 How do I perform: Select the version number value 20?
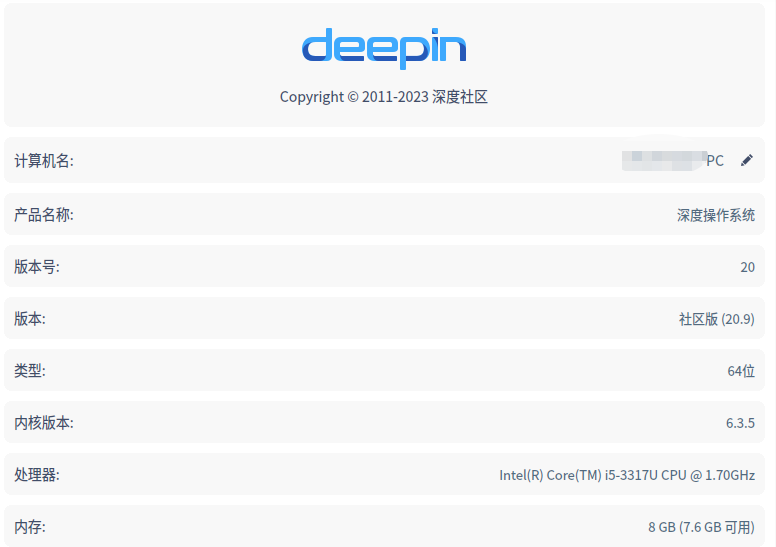pos(747,267)
